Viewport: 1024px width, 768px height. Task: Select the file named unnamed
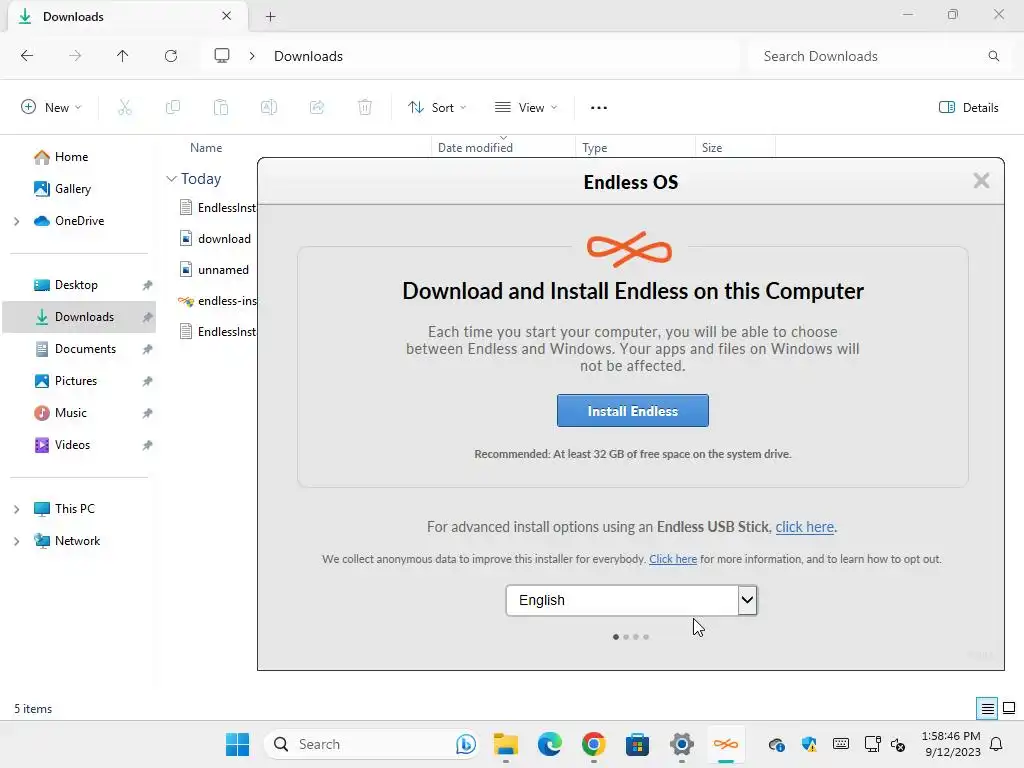(x=214, y=270)
